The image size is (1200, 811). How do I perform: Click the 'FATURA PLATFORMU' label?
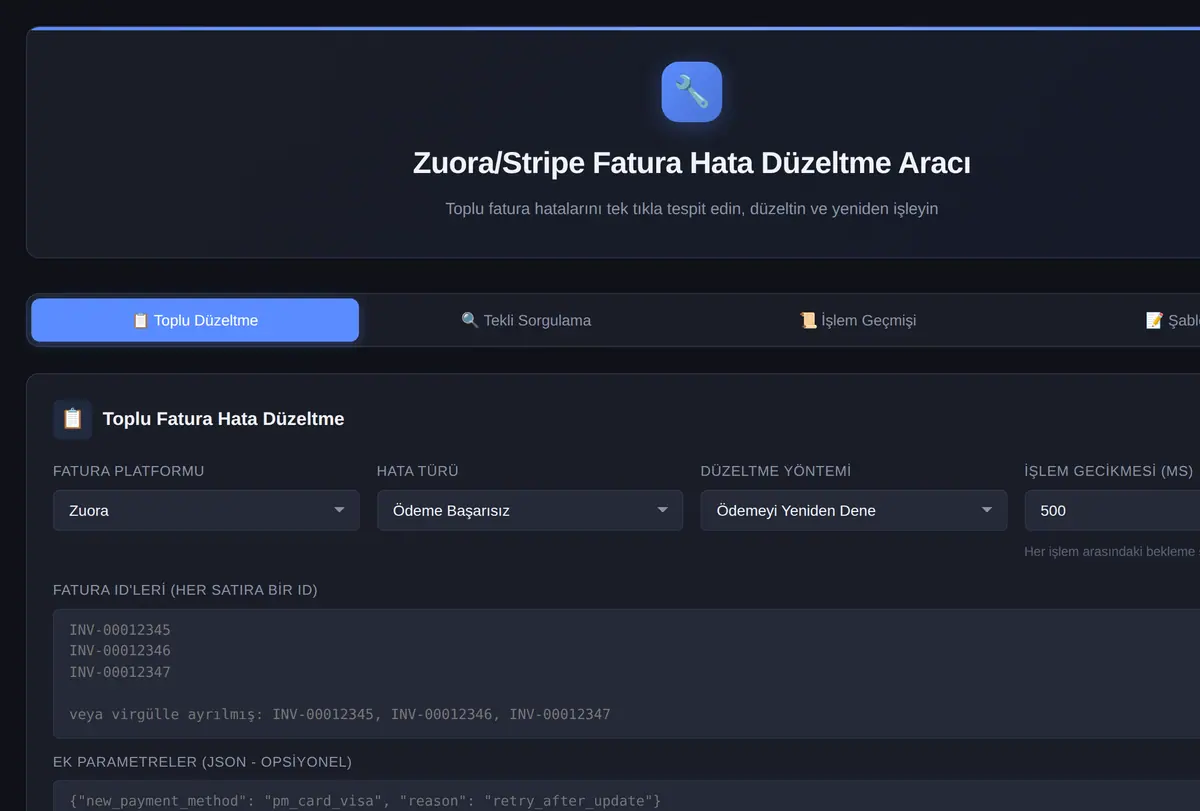tap(128, 471)
